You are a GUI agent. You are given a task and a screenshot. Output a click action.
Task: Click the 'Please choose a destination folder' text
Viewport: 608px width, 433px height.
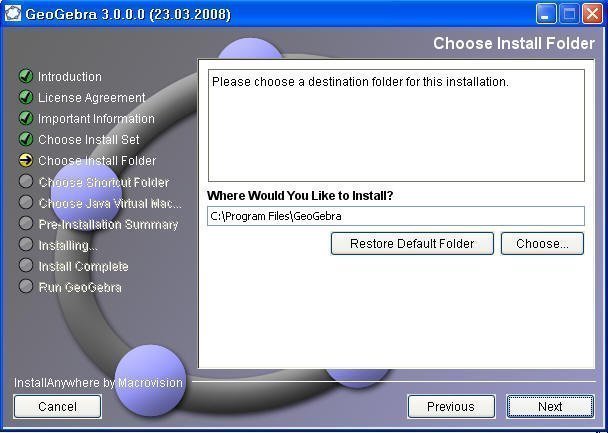pyautogui.click(x=360, y=82)
